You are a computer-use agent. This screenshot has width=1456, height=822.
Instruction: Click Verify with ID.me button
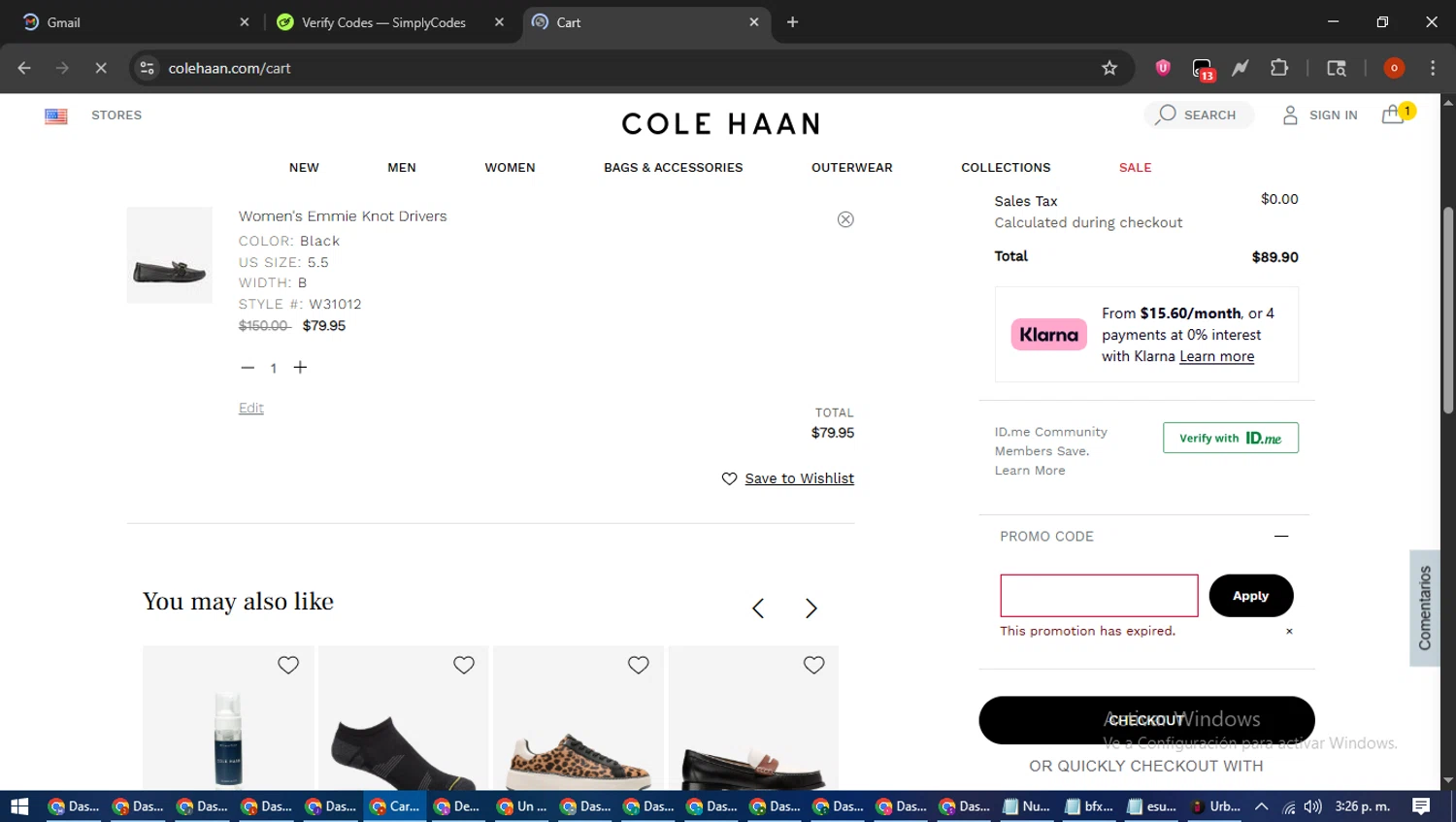(1230, 438)
